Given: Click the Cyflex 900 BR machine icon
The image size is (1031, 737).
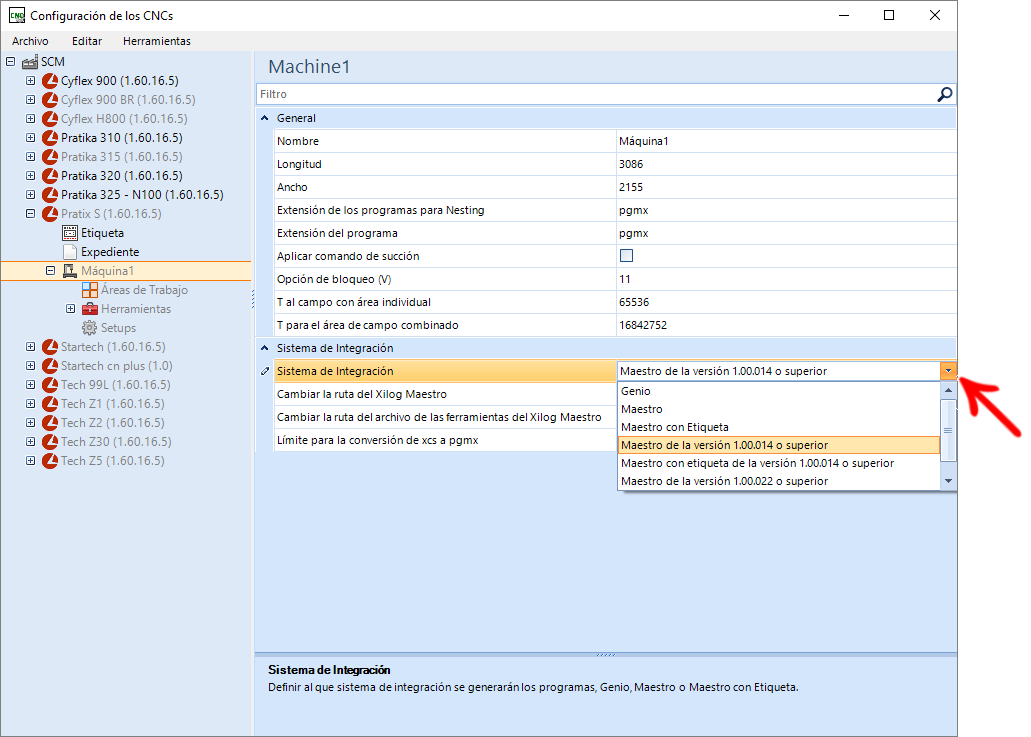Looking at the screenshot, I should coord(50,100).
